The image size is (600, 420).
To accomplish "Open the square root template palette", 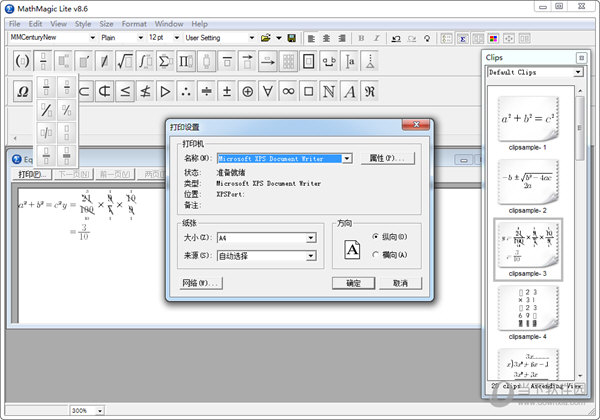I will 125,61.
